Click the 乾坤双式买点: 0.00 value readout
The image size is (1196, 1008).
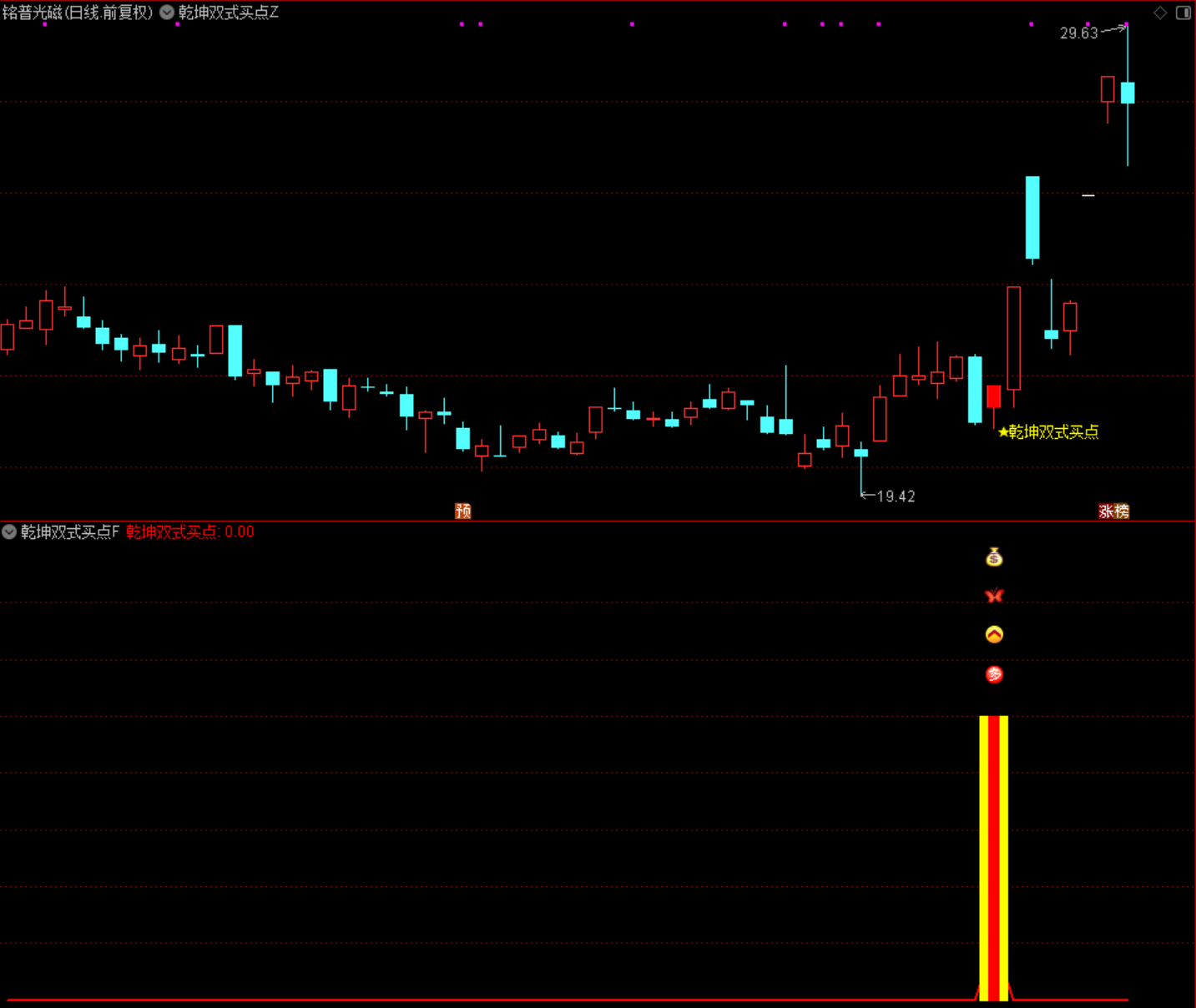click(x=190, y=532)
